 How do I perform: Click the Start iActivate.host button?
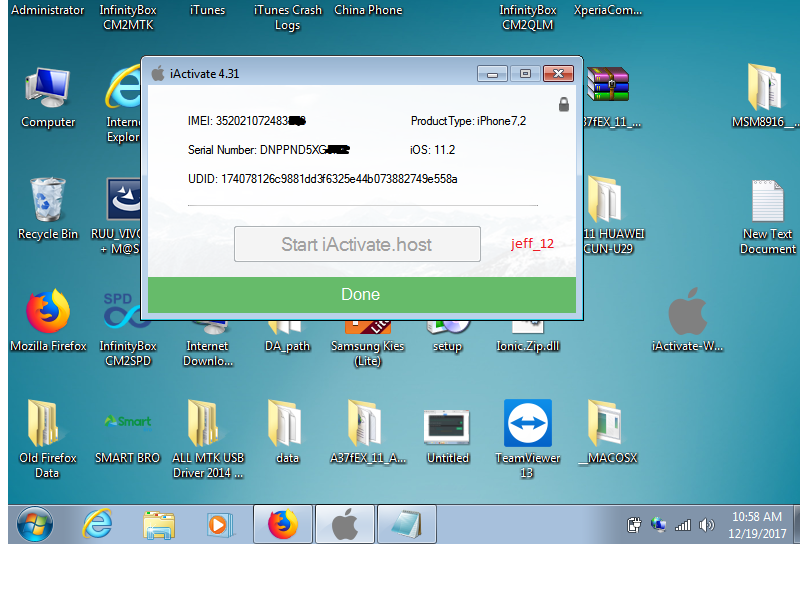(357, 244)
